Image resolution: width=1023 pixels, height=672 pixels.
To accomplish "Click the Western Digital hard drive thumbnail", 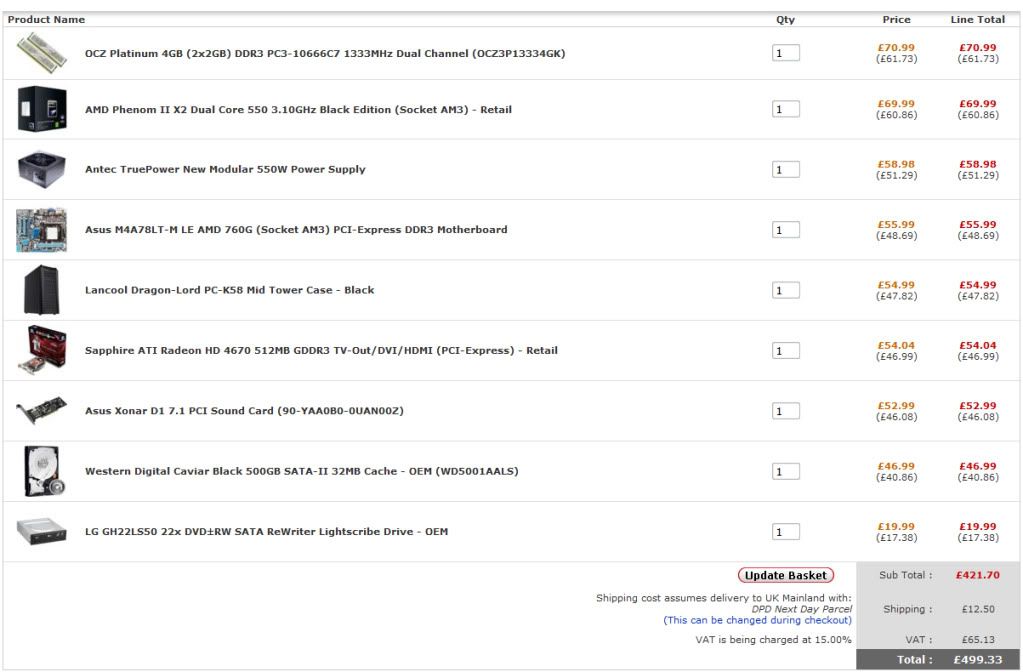I will click(x=44, y=471).
